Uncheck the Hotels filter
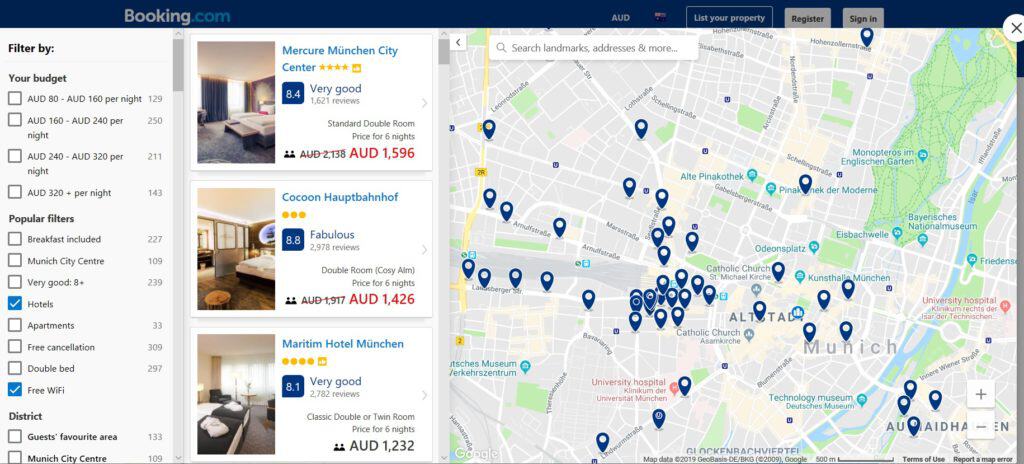 14,304
